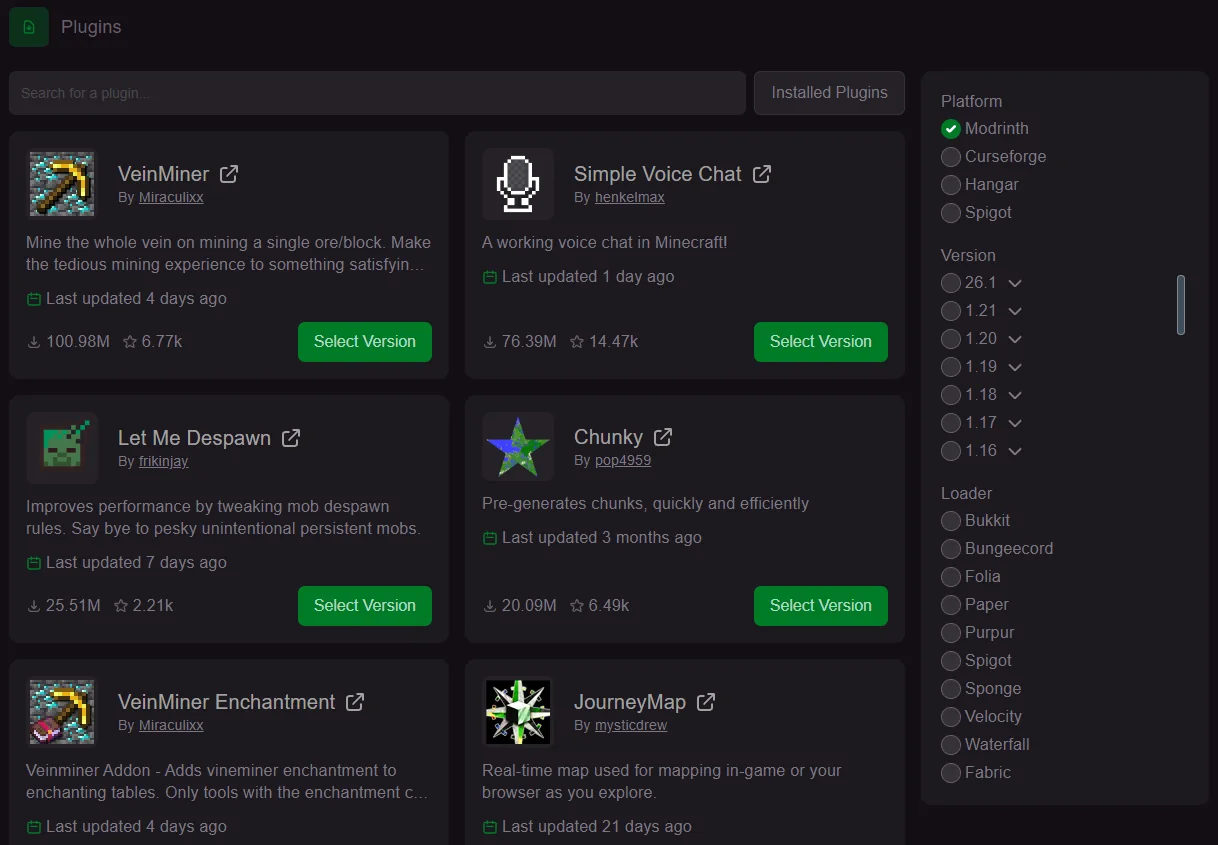Image resolution: width=1218 pixels, height=845 pixels.
Task: Open Chunky external link icon
Action: pyautogui.click(x=663, y=437)
